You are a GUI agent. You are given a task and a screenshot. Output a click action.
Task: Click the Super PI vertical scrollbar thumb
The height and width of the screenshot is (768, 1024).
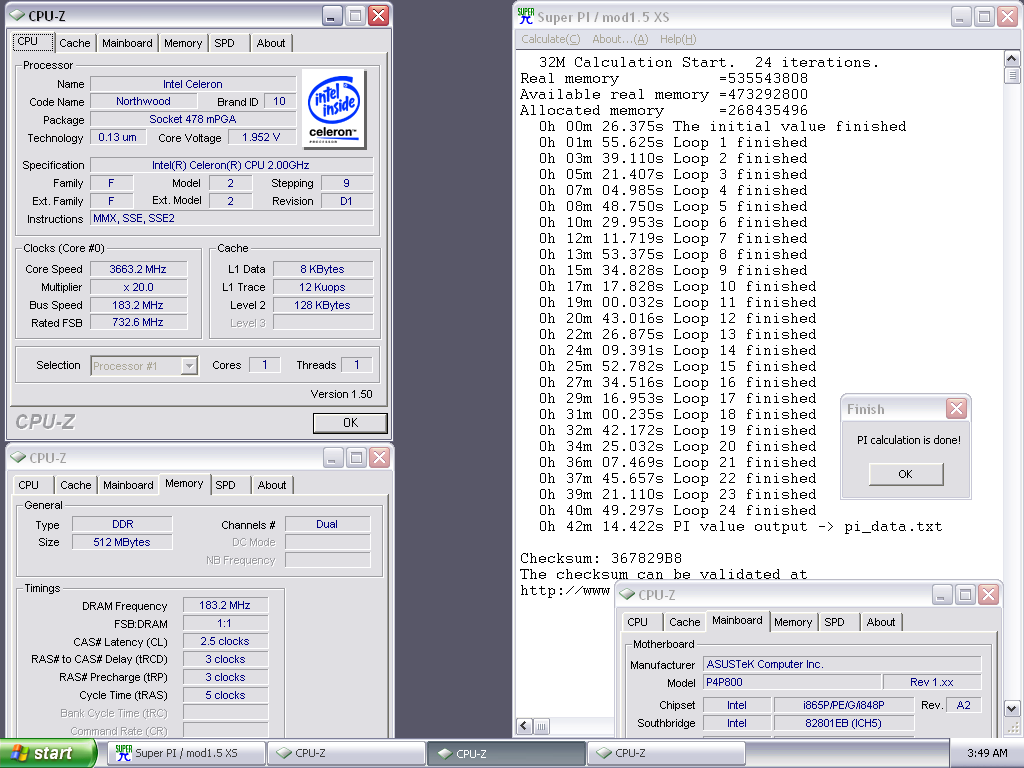click(1012, 75)
